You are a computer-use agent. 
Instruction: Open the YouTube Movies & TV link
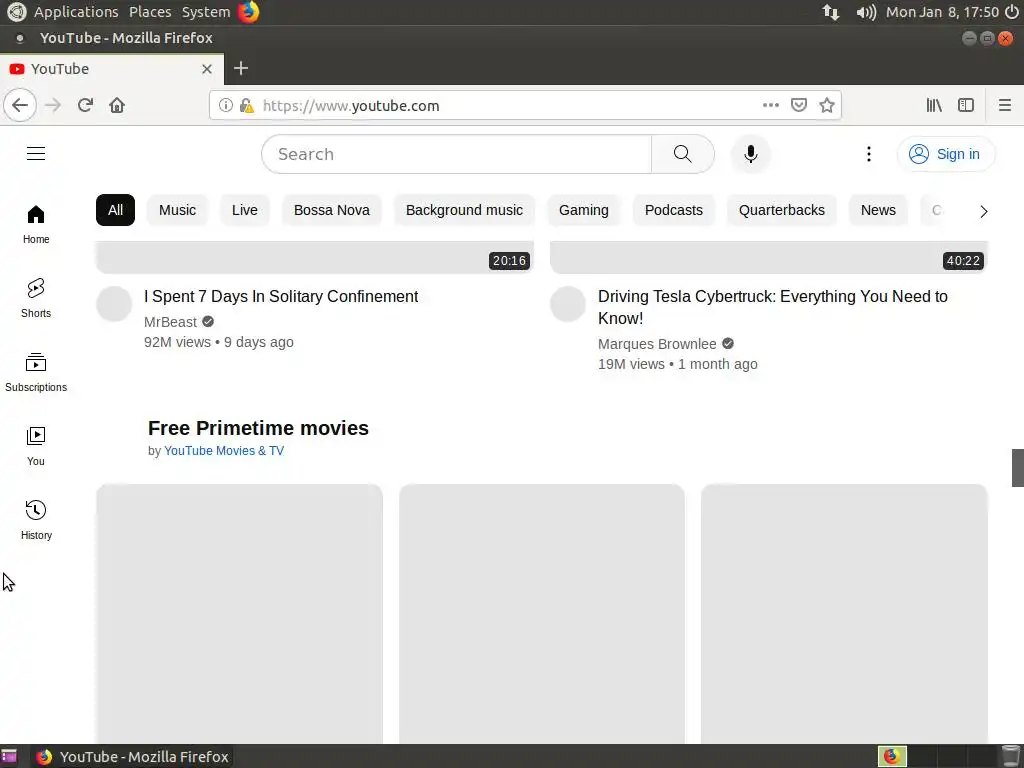point(224,451)
